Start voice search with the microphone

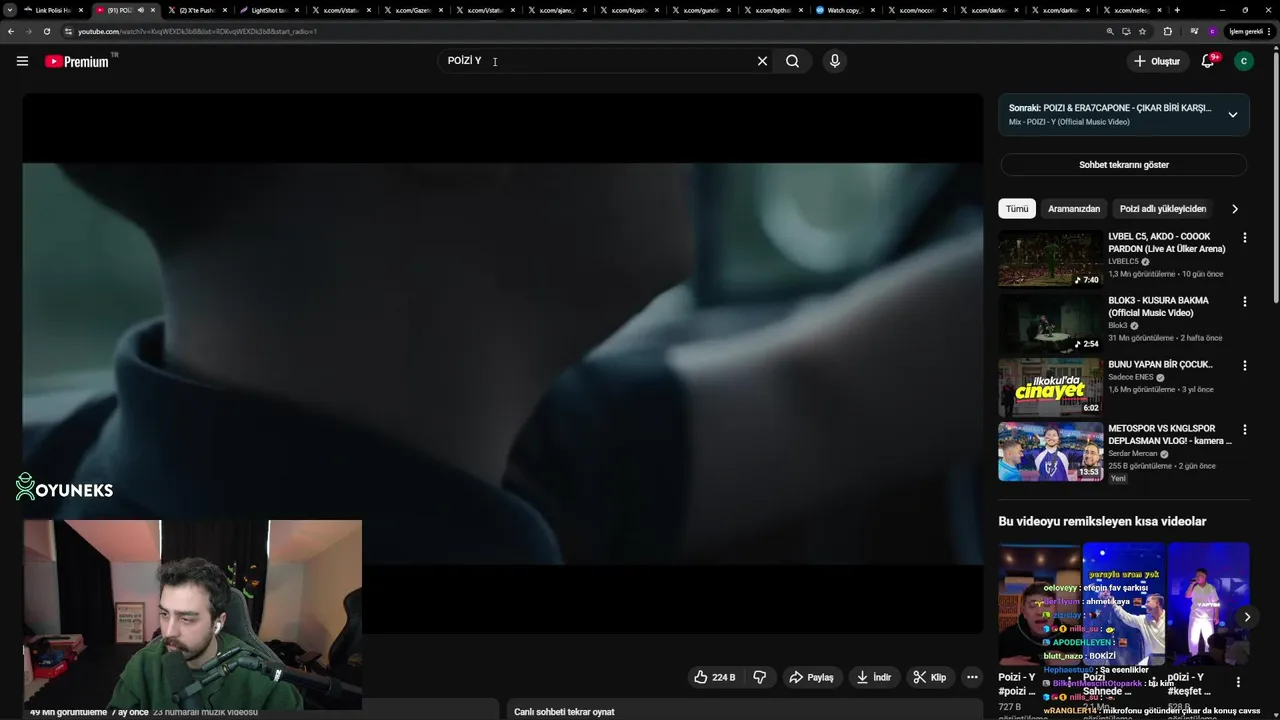(834, 61)
